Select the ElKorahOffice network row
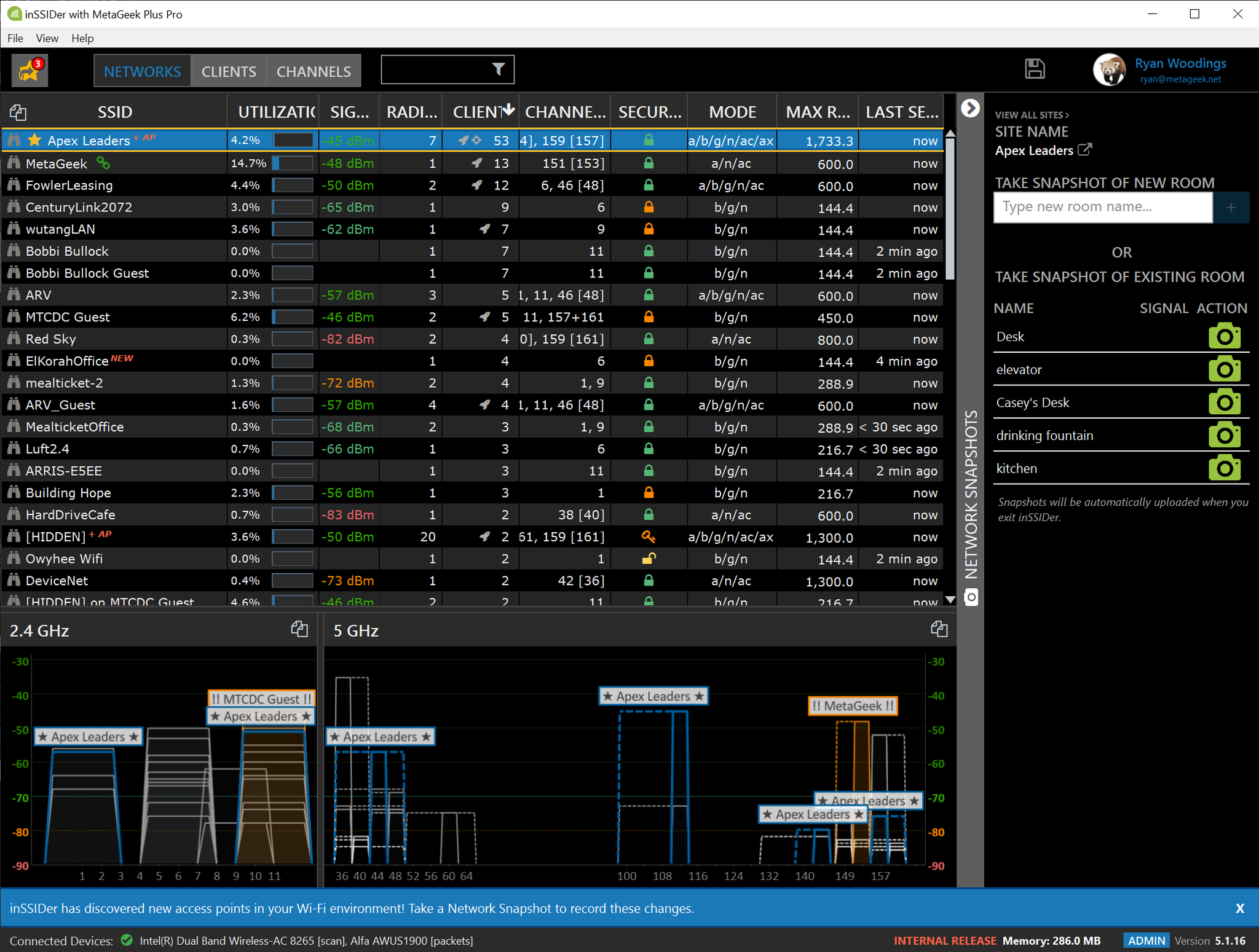This screenshot has height=952, width=1259. tap(472, 361)
